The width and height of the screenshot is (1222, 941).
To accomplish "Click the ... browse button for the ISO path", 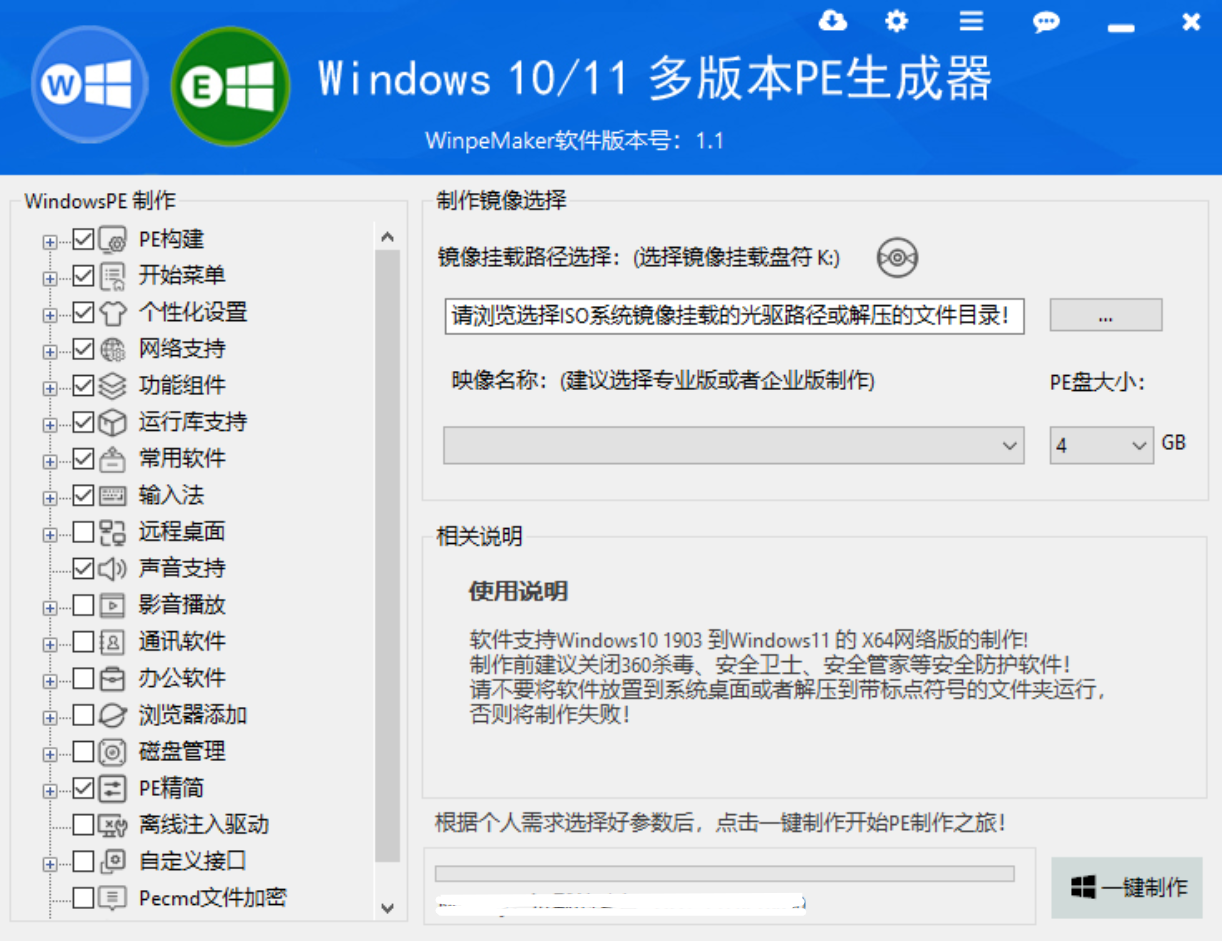I will (x=1105, y=315).
